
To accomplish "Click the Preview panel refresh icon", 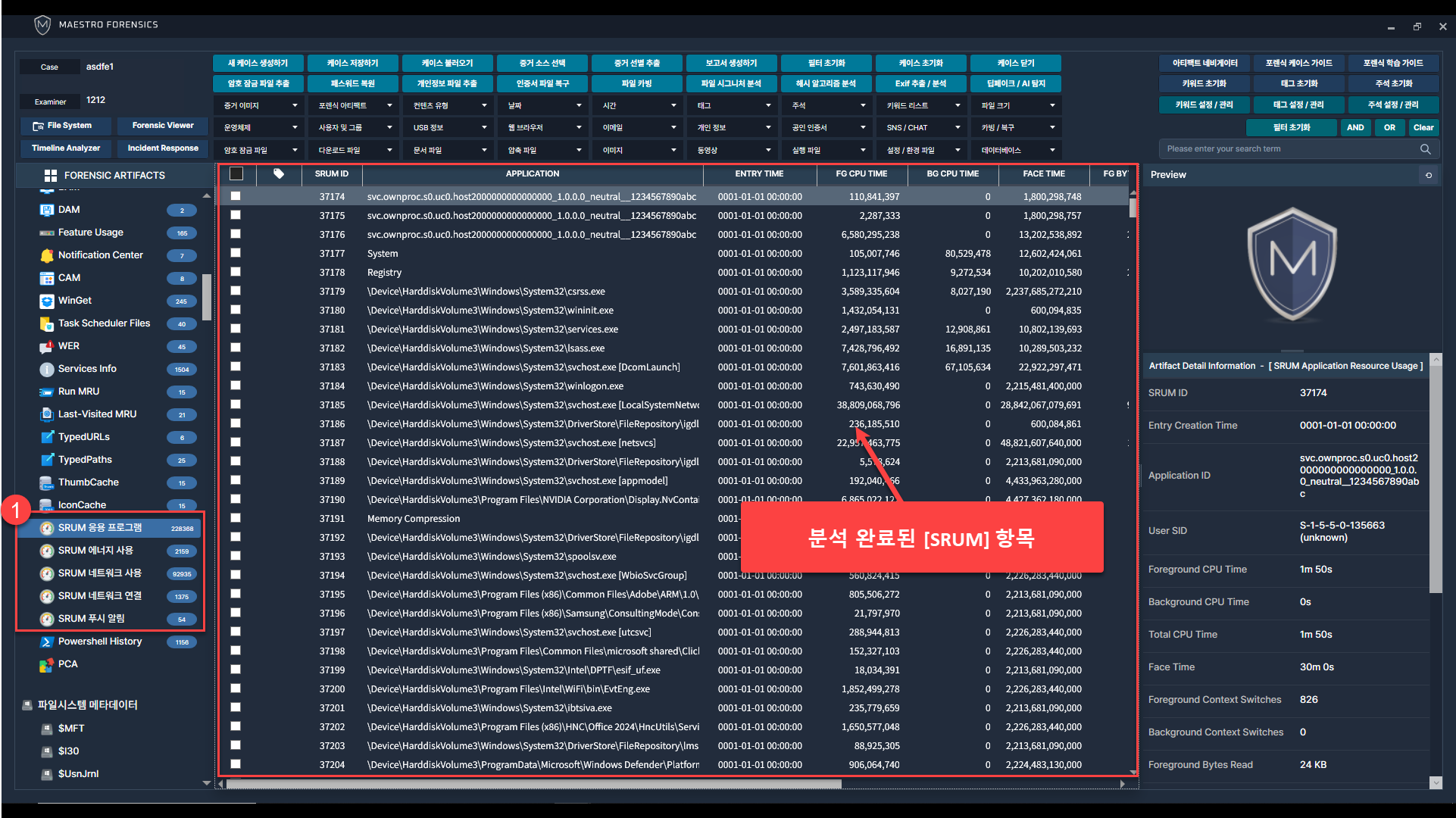I will 1429,175.
